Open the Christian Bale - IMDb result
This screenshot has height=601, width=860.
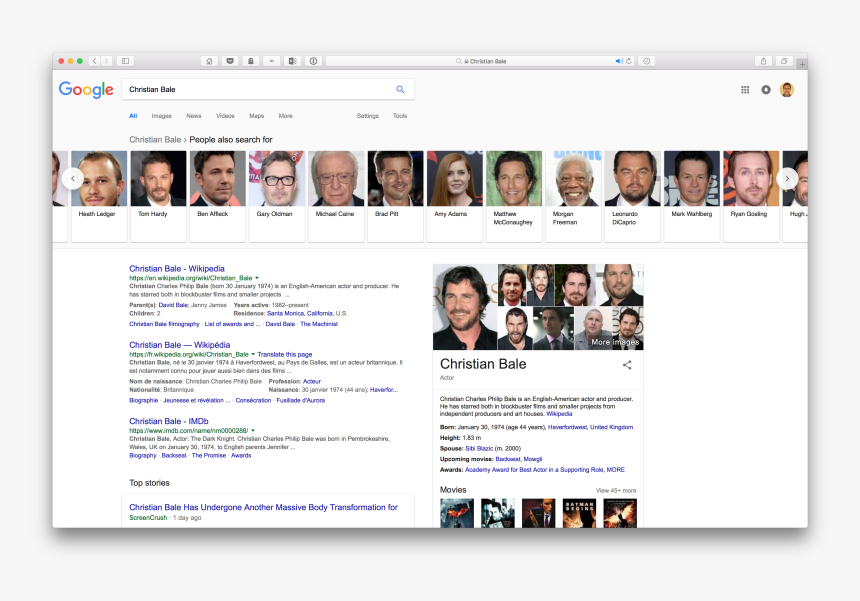[169, 421]
